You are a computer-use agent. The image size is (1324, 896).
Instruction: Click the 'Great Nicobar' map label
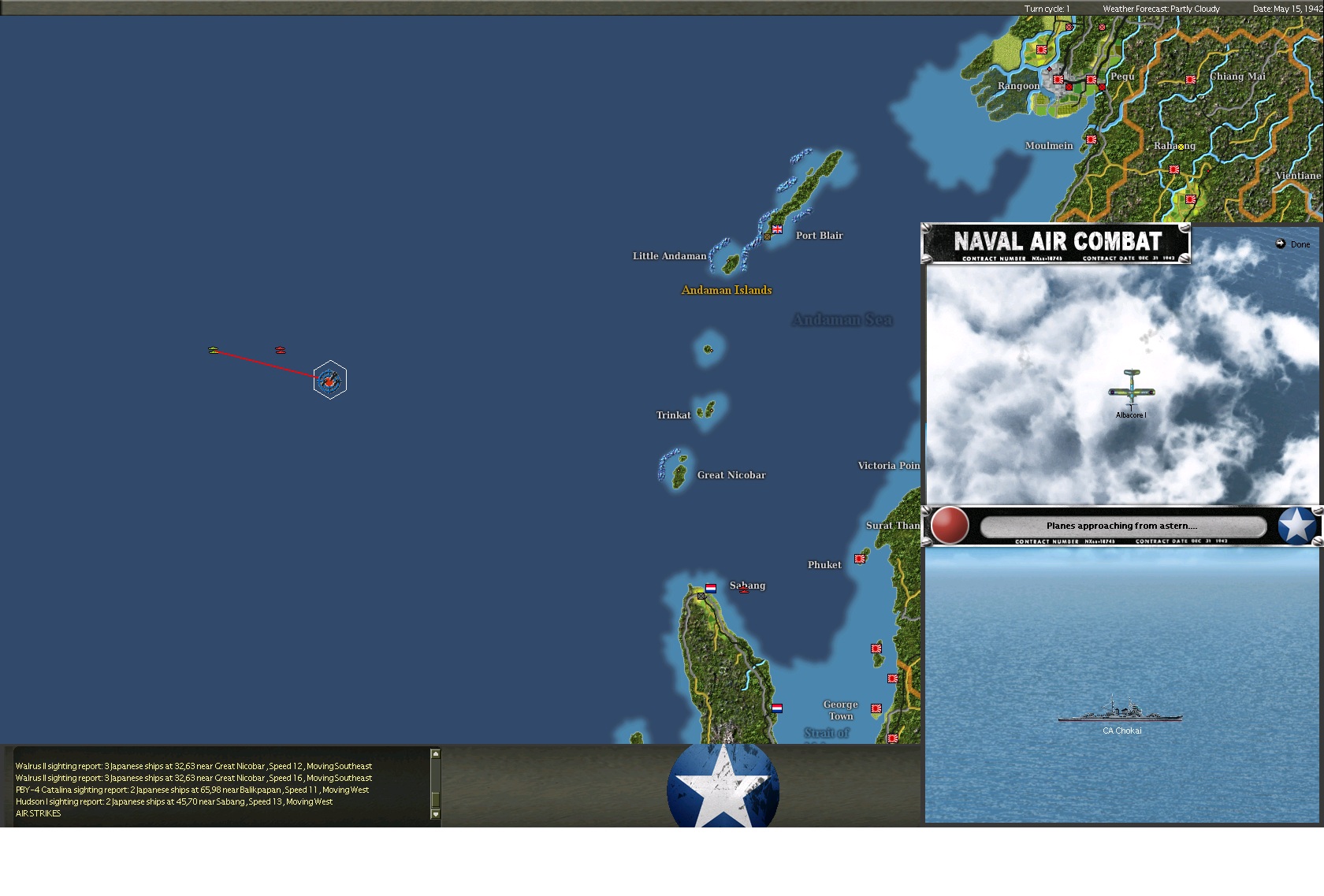[x=731, y=474]
